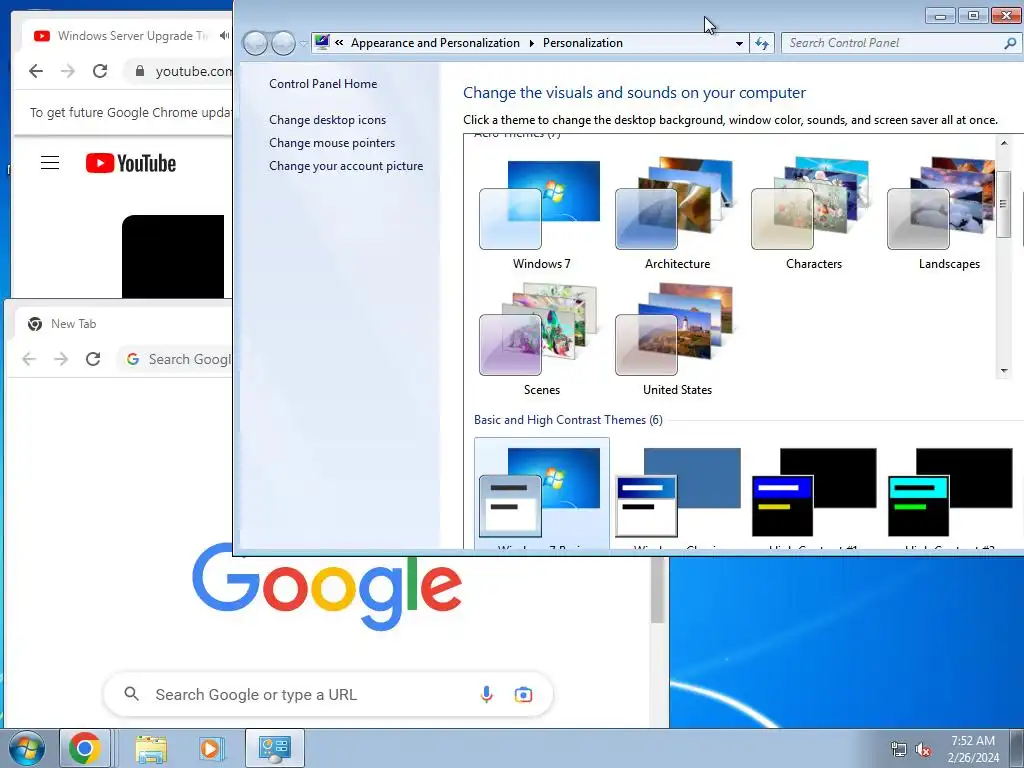Click the YouTube logo

pos(131,163)
